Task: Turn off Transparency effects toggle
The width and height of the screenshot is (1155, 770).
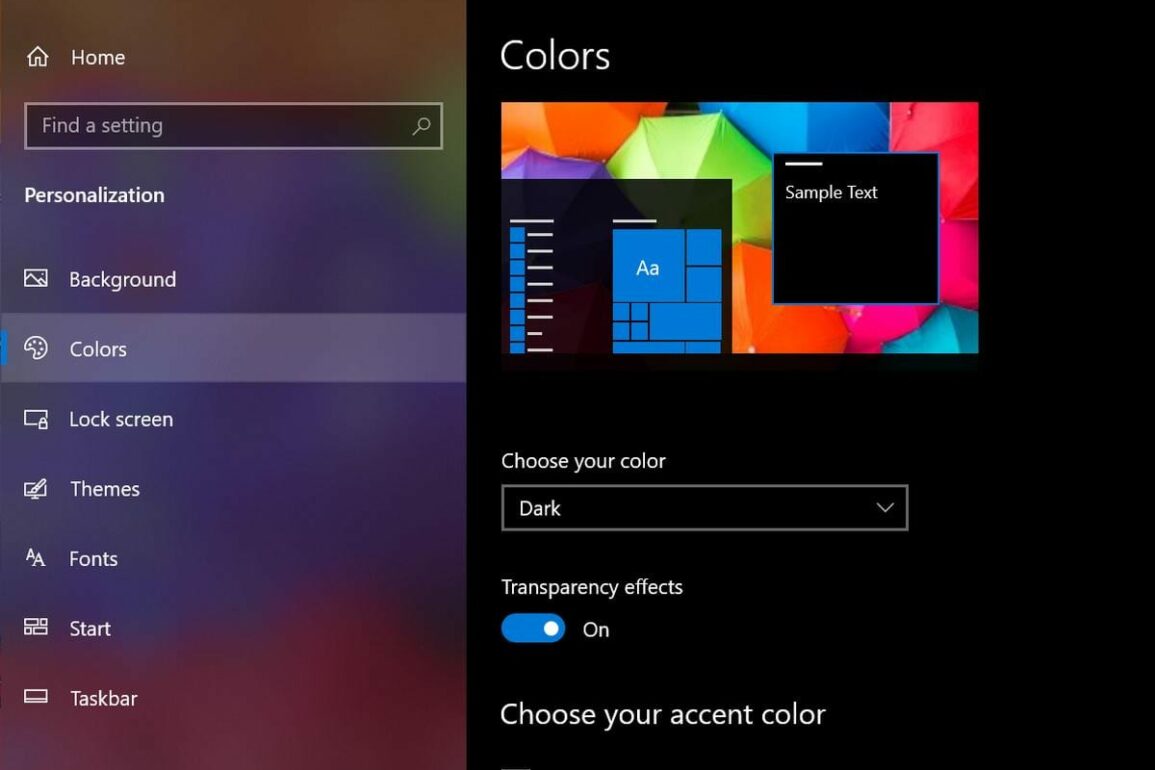Action: point(533,629)
